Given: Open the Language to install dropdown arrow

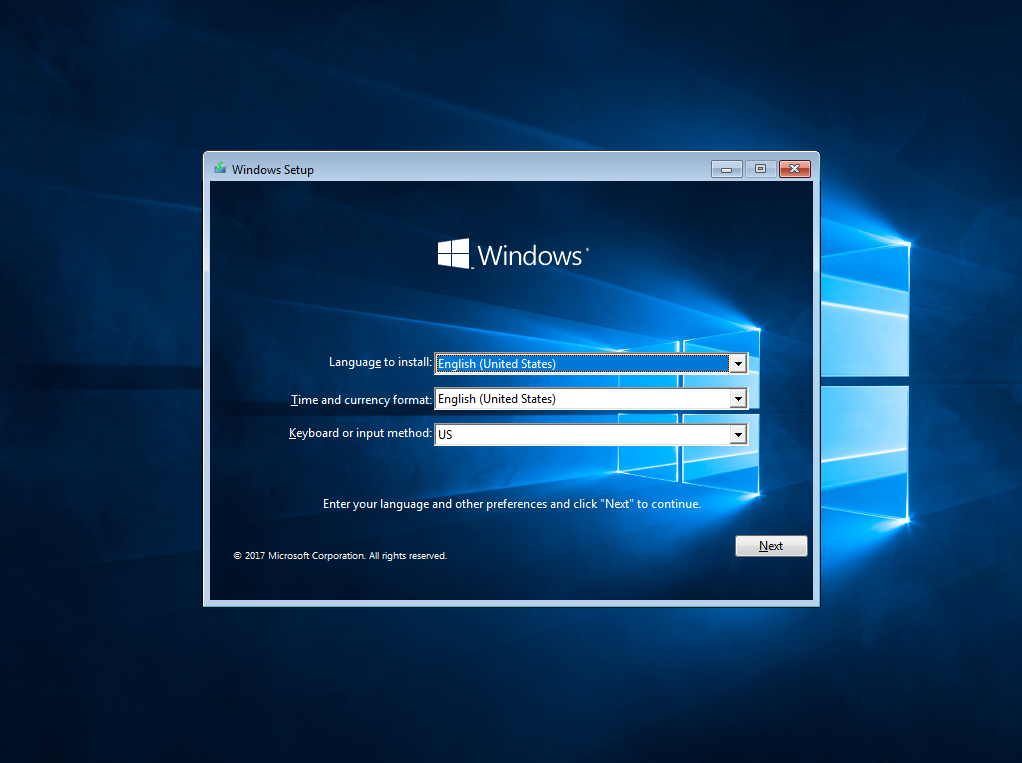Looking at the screenshot, I should 738,364.
